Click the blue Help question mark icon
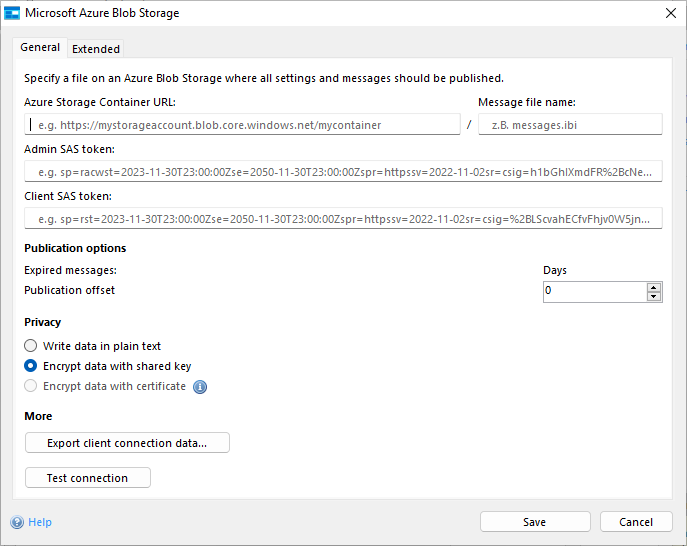Screen dimensions: 687x546 [17, 522]
